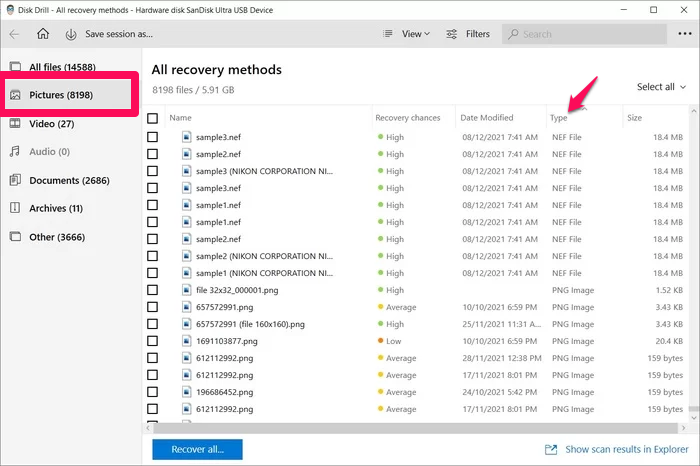Image resolution: width=700 pixels, height=466 pixels.
Task: Click the search magnifier icon
Action: click(513, 34)
